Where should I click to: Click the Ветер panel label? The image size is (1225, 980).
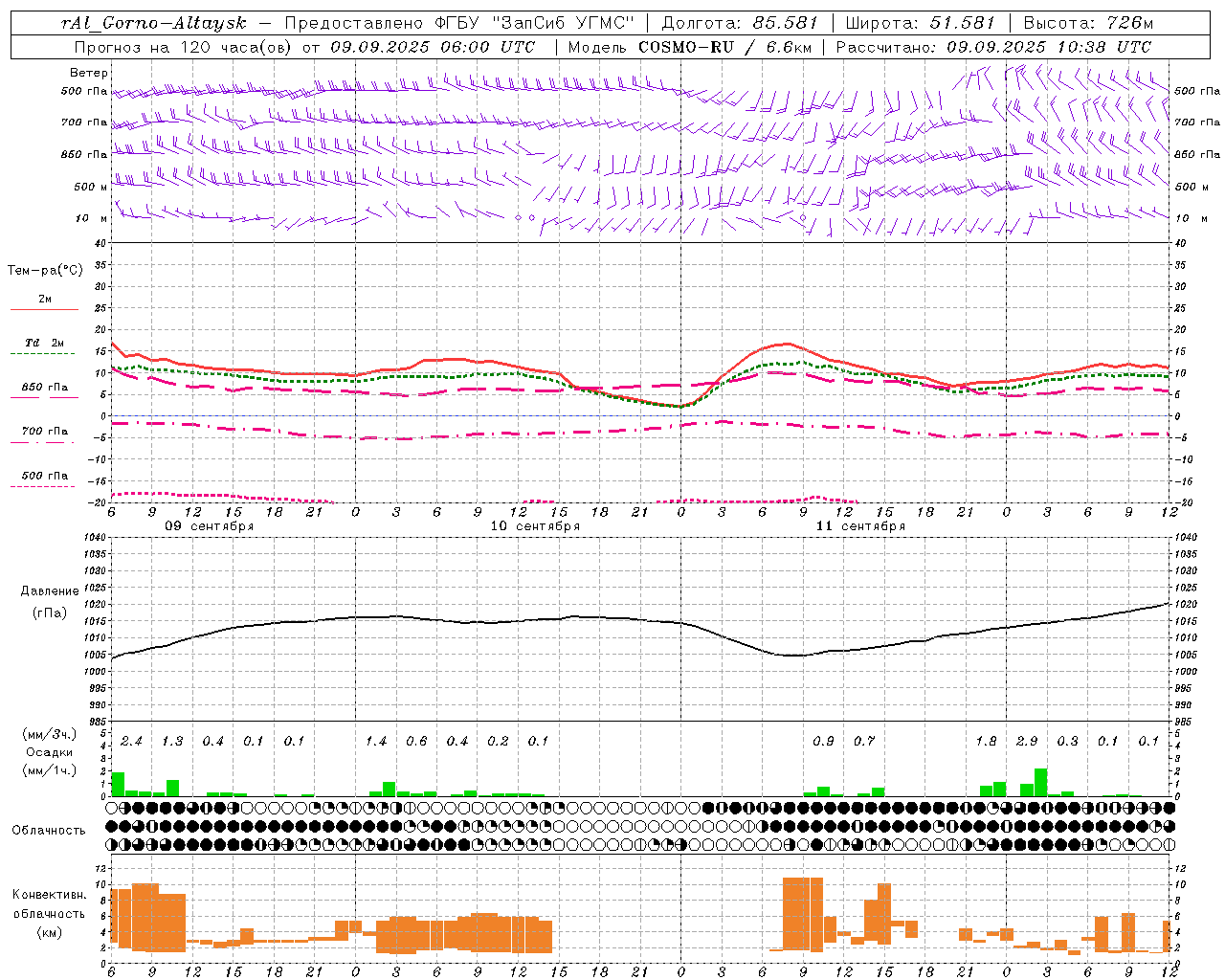pyautogui.click(x=89, y=73)
